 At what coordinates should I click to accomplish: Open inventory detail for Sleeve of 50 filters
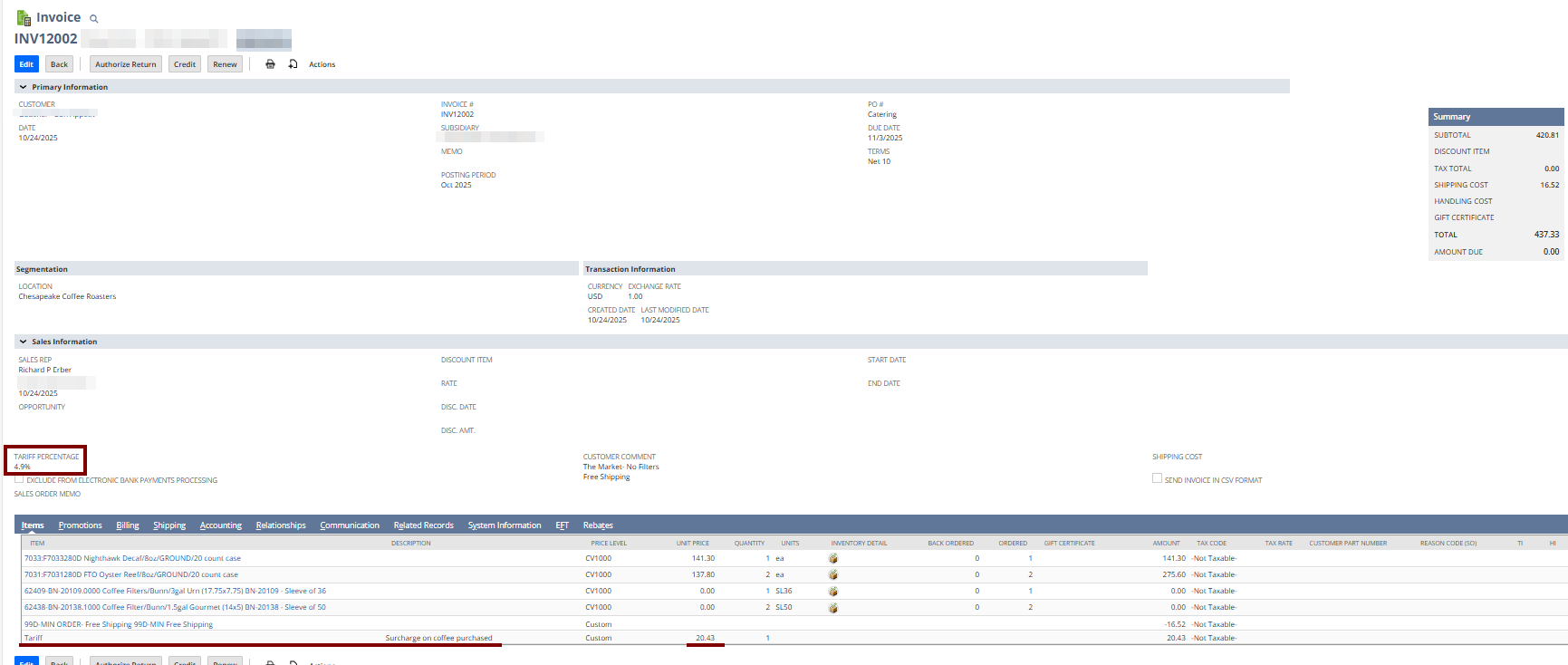point(832,608)
